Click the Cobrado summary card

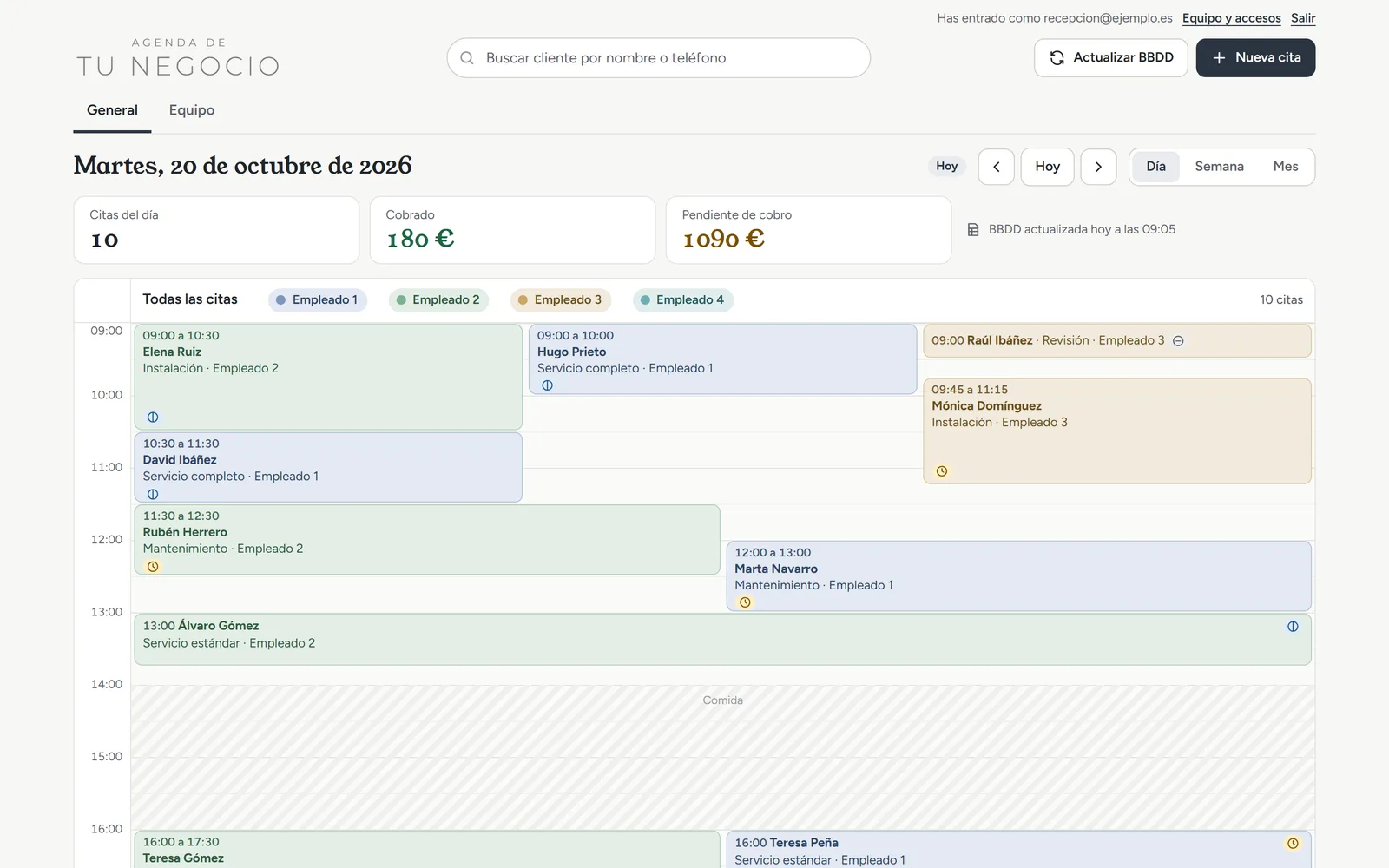click(512, 230)
